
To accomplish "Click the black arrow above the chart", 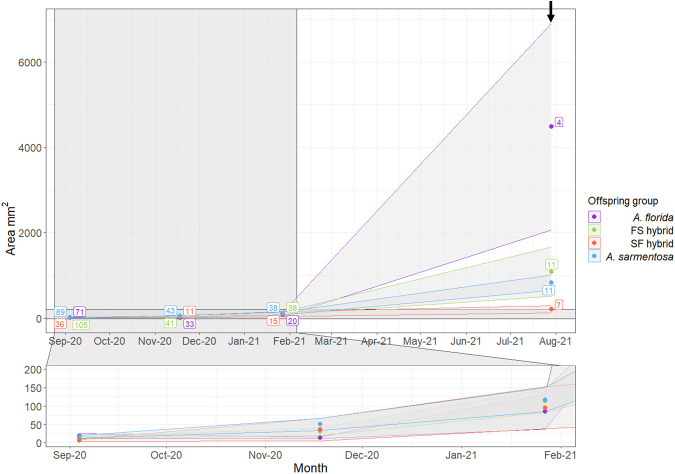I will coord(550,13).
